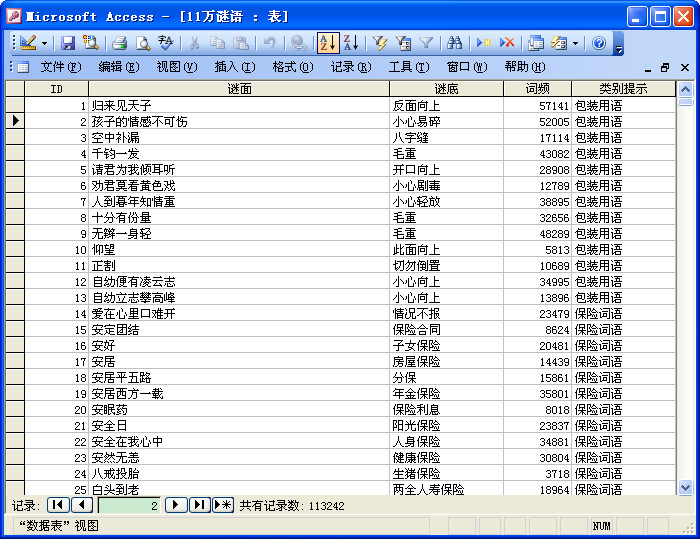
Task: Click the Paste clipboard icon
Action: (241, 43)
